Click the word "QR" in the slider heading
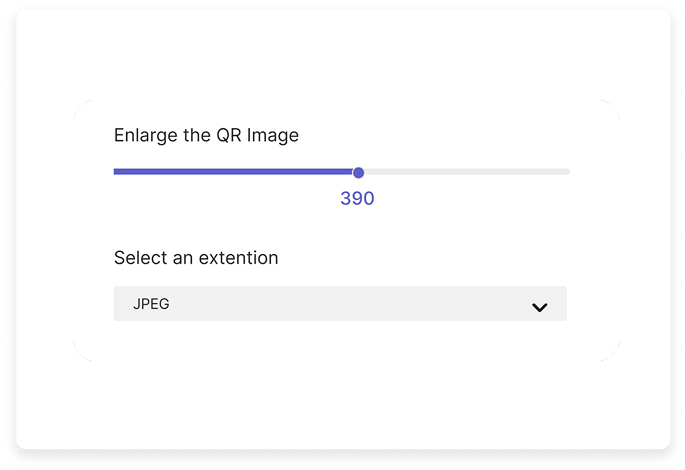 pos(229,135)
